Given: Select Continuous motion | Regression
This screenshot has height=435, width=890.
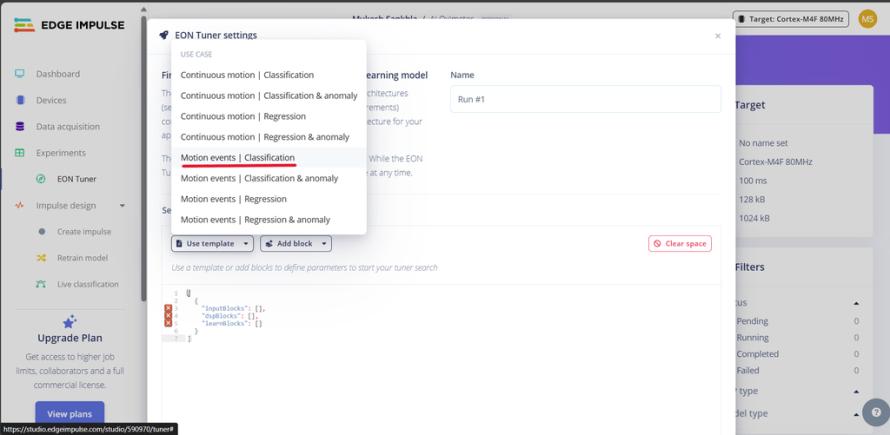Looking at the screenshot, I should pos(268,116).
